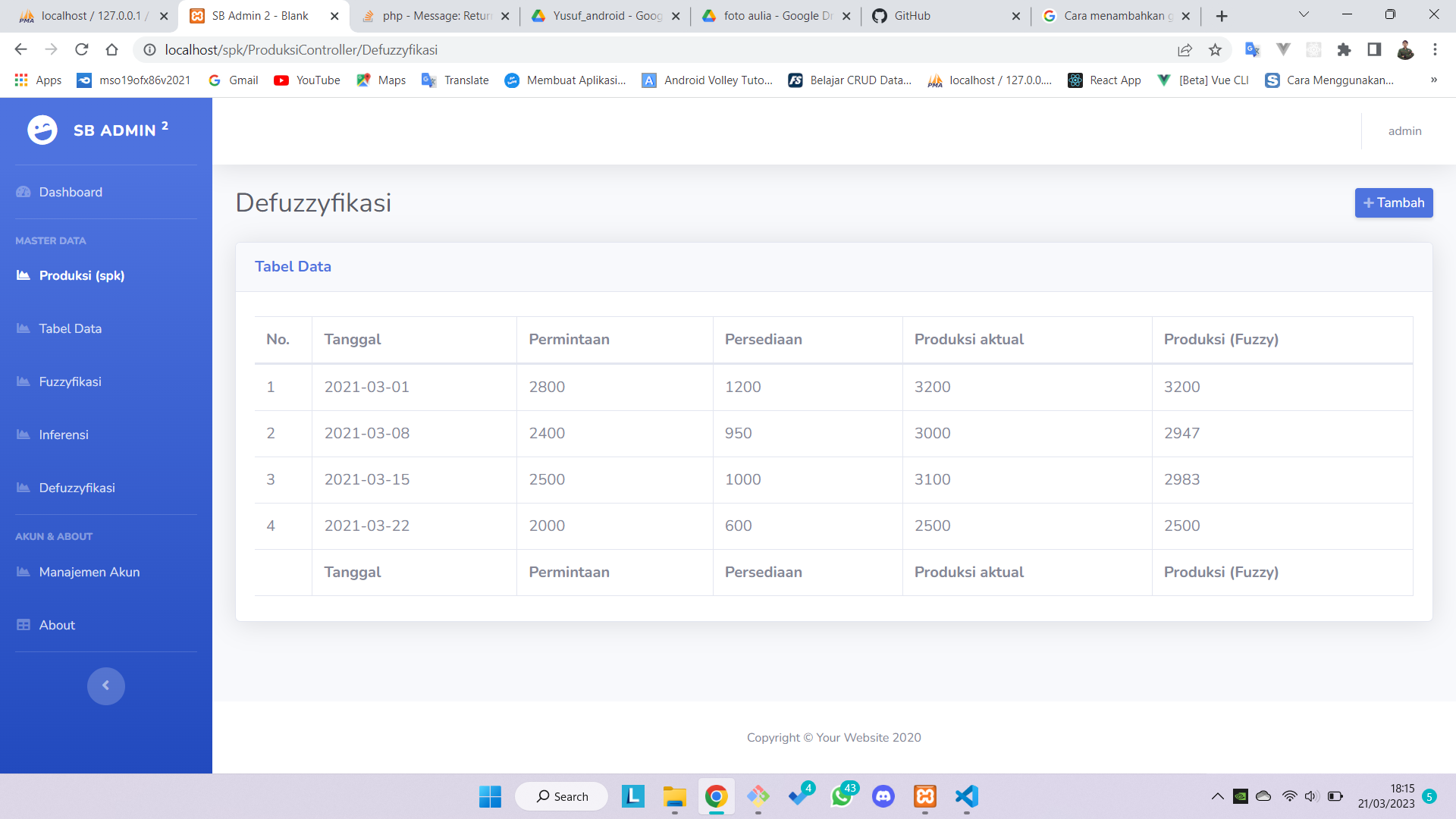Click the Chrome extensions puzzle icon

[x=1345, y=50]
